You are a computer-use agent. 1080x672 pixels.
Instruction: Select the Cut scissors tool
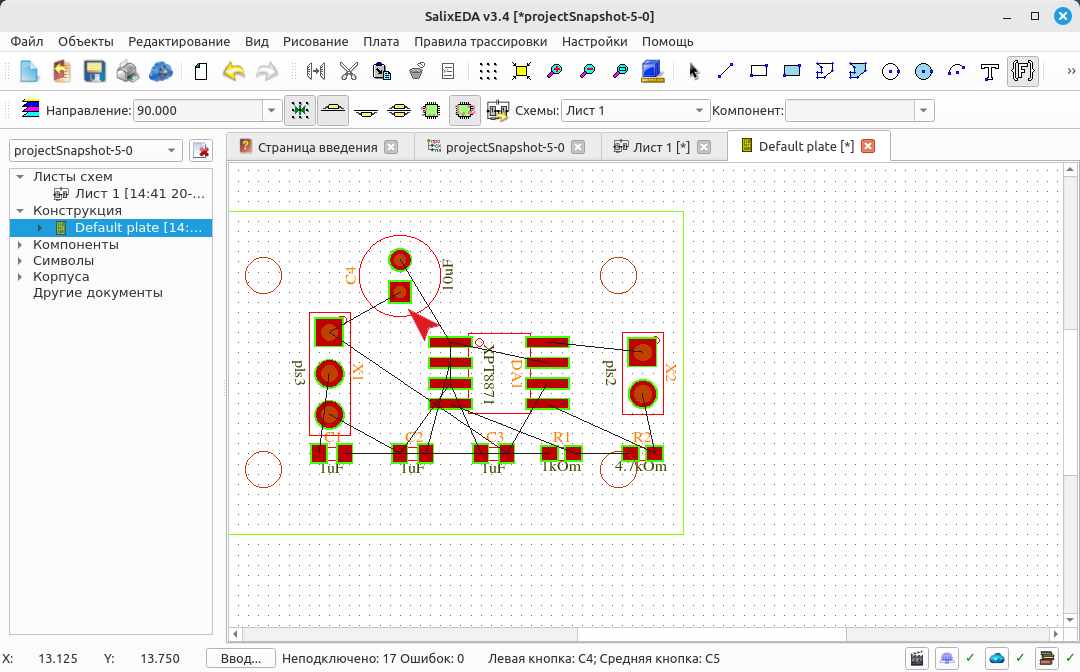point(349,71)
